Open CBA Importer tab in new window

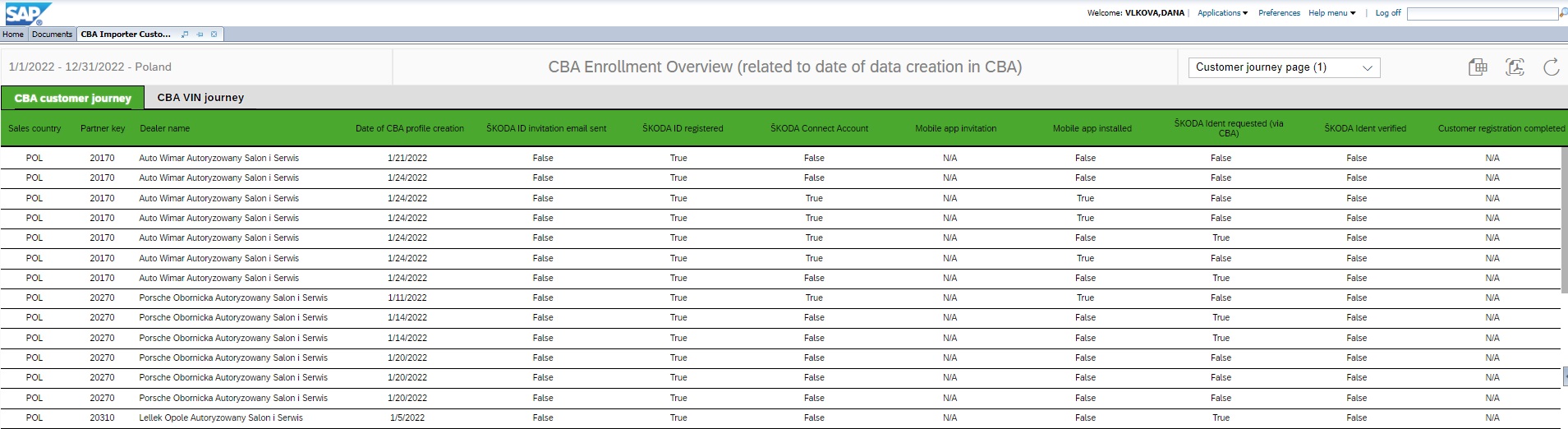click(x=185, y=35)
